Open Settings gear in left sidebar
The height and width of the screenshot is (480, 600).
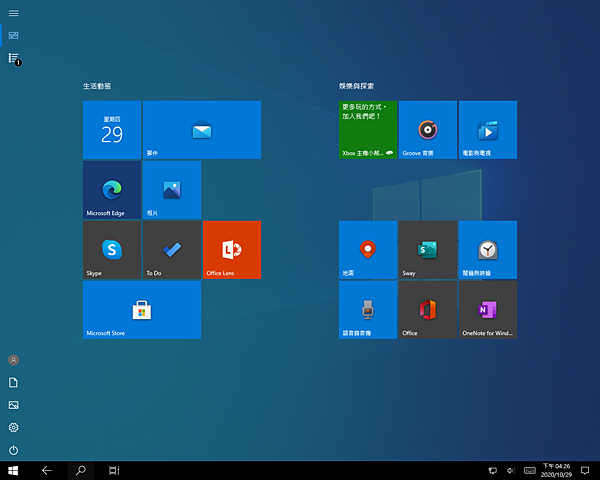pos(13,428)
